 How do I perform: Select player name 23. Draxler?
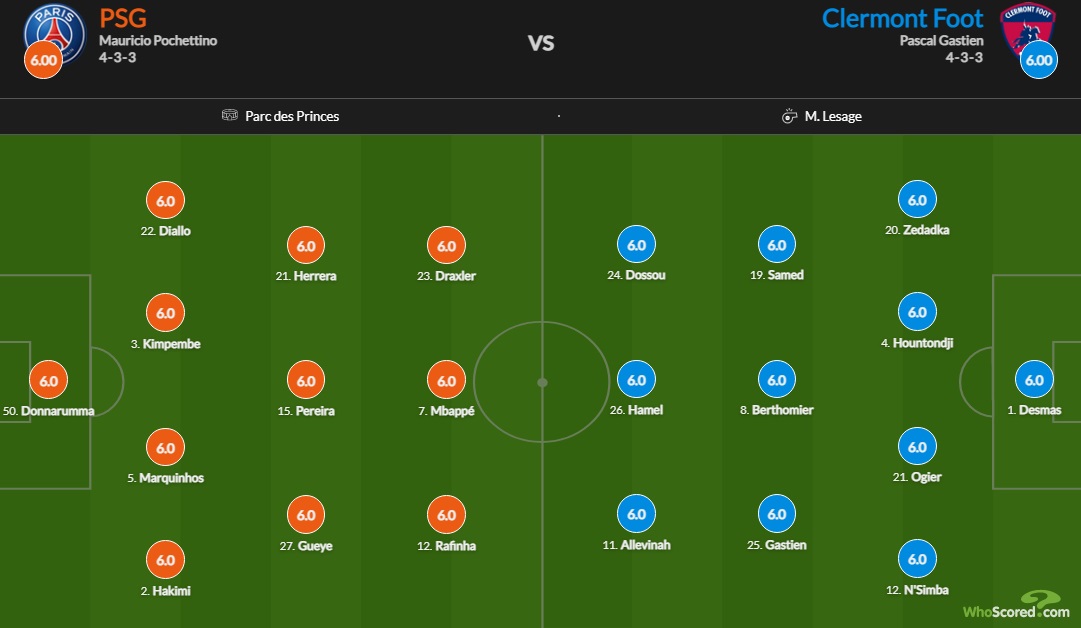click(x=446, y=276)
